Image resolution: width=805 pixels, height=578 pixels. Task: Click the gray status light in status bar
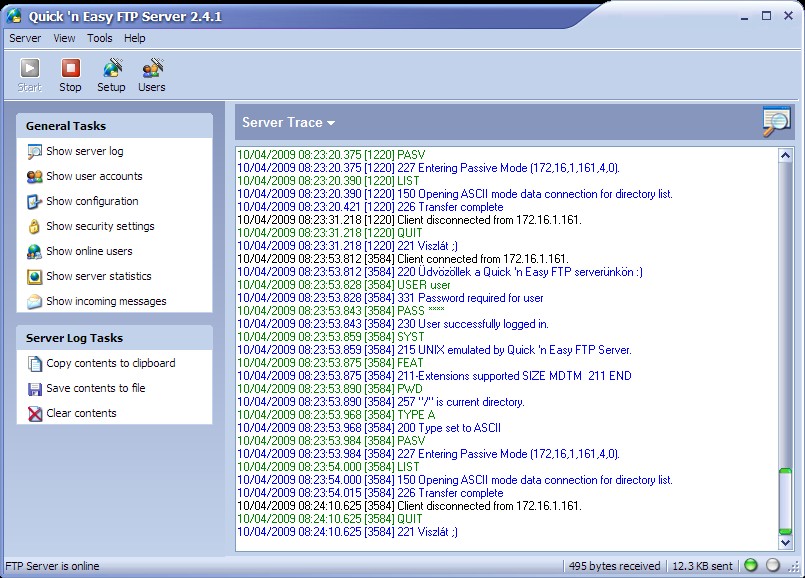(773, 565)
